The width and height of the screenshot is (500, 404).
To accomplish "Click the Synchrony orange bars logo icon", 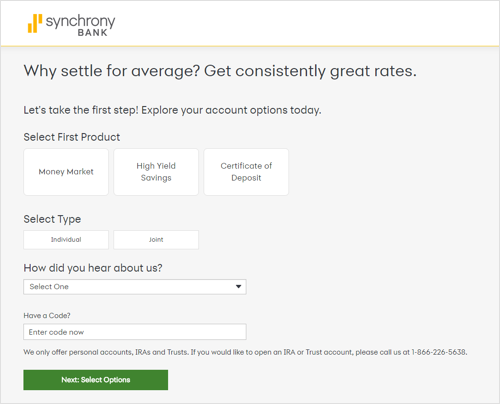I will (x=35, y=23).
